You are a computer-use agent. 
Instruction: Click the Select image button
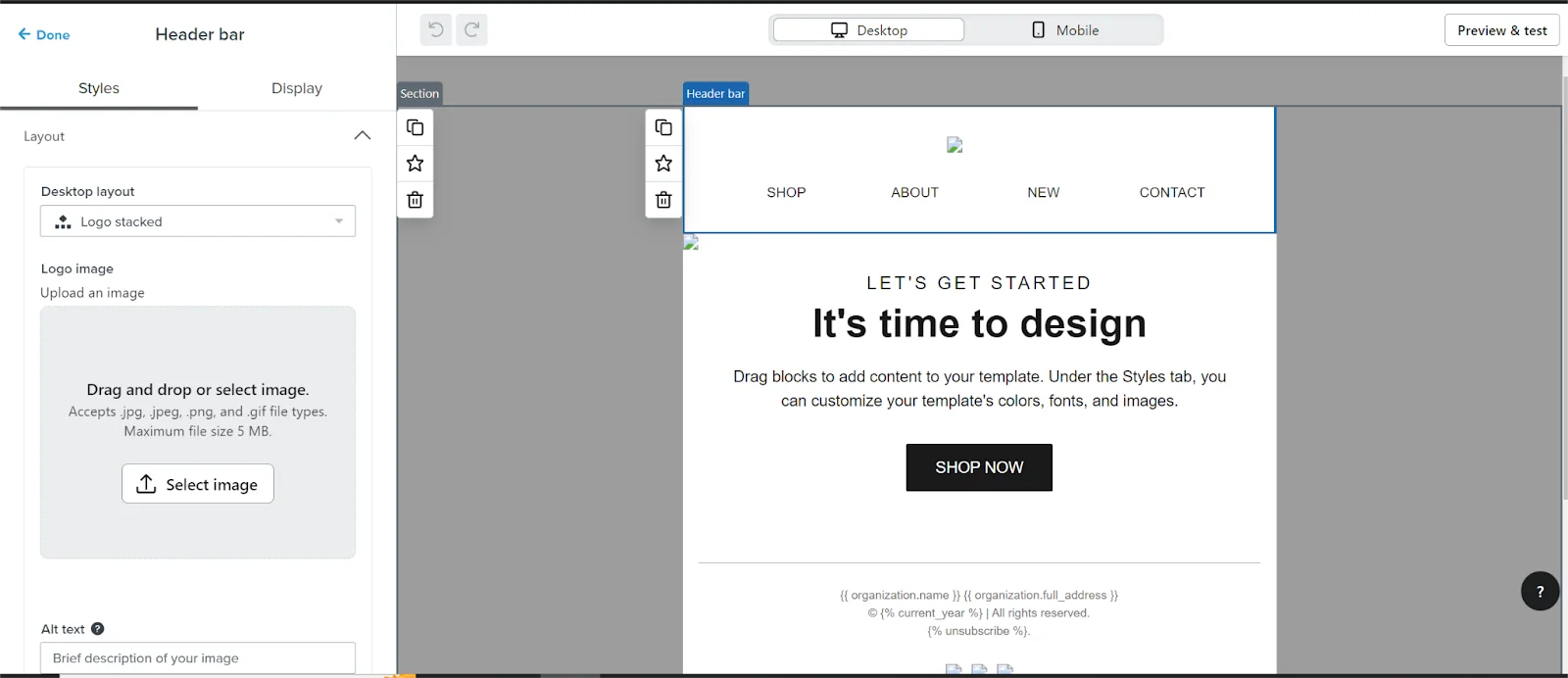tap(198, 484)
